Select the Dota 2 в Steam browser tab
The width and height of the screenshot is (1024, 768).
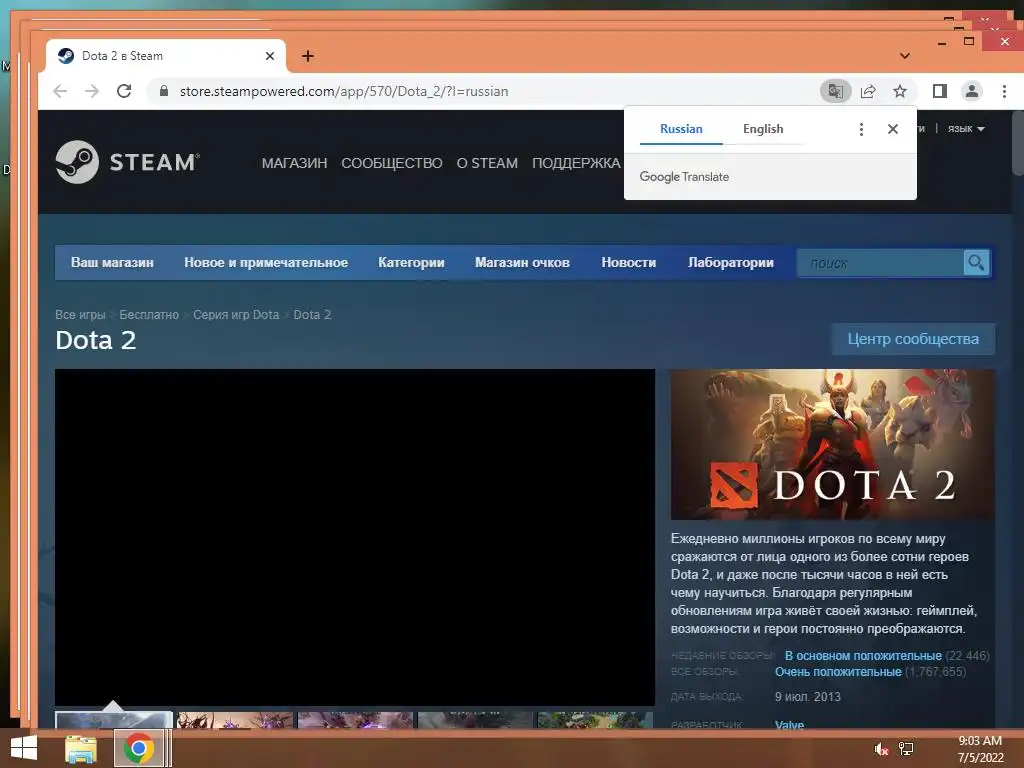pos(166,56)
